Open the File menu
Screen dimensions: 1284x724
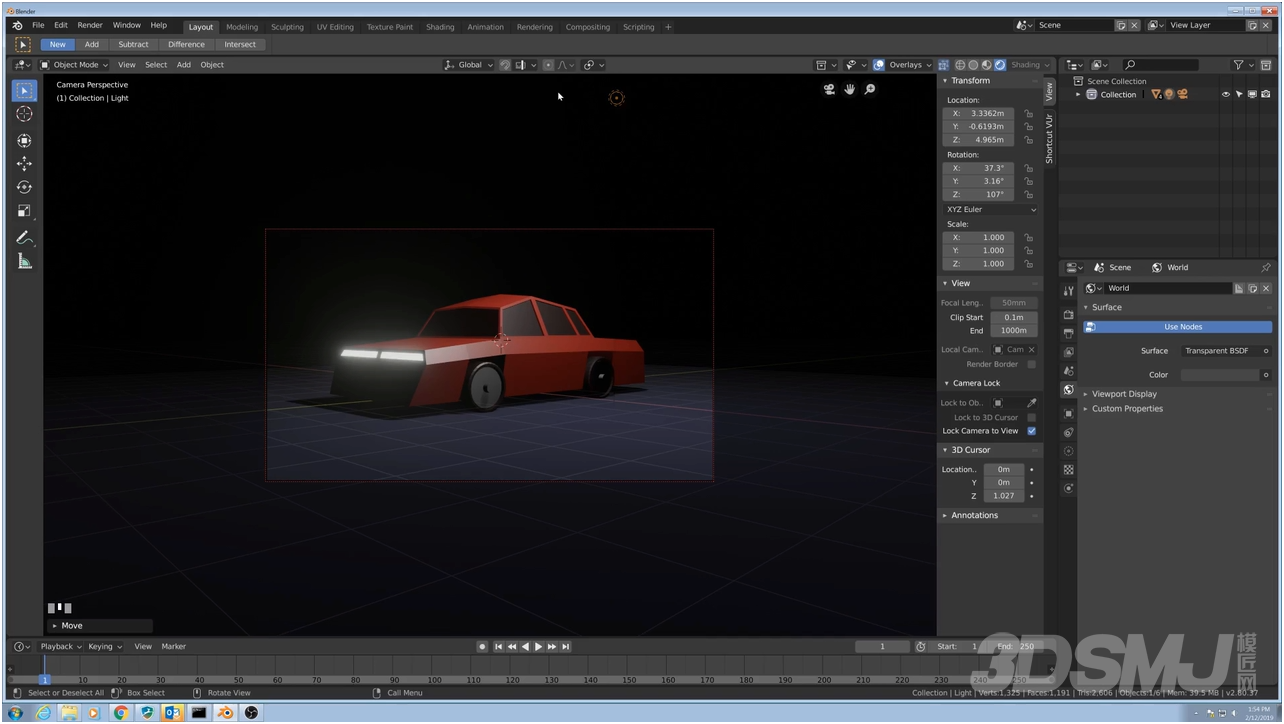click(x=38, y=25)
